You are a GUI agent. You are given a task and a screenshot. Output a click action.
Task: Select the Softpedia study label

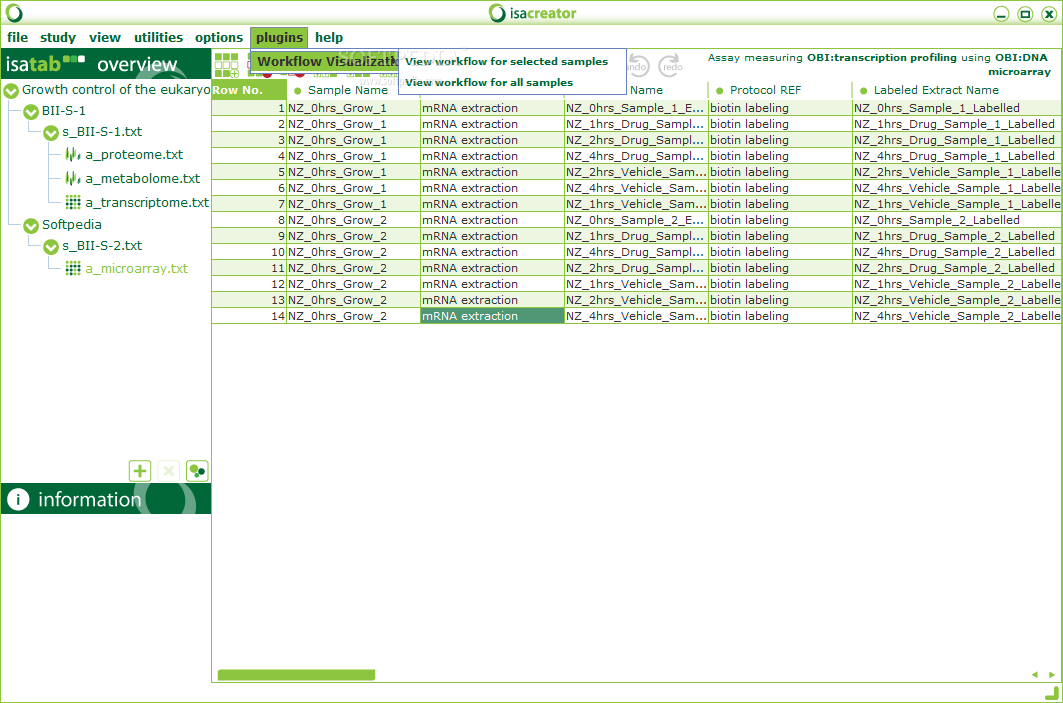(x=71, y=224)
